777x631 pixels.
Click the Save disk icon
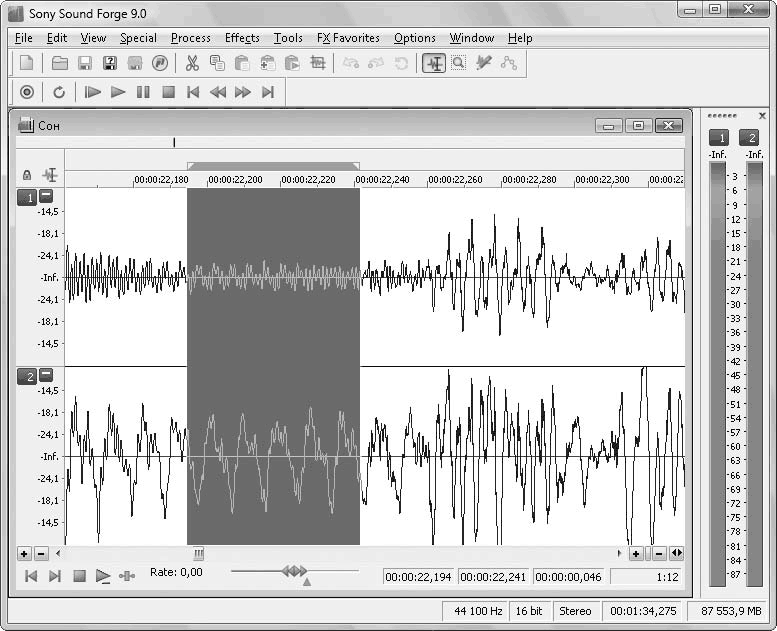click(x=85, y=63)
